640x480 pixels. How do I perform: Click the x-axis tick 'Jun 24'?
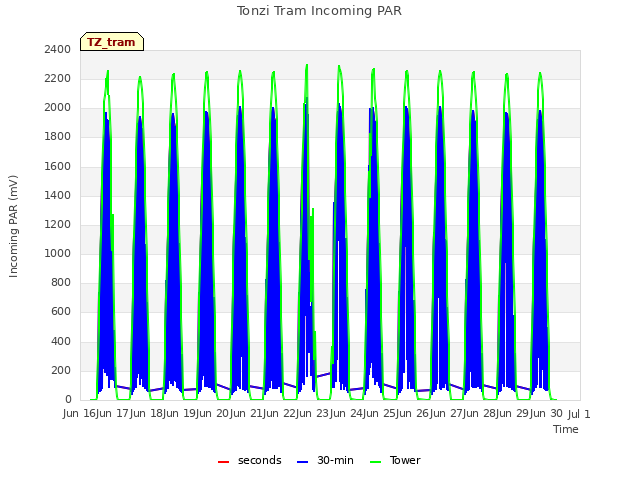[x=347, y=413]
